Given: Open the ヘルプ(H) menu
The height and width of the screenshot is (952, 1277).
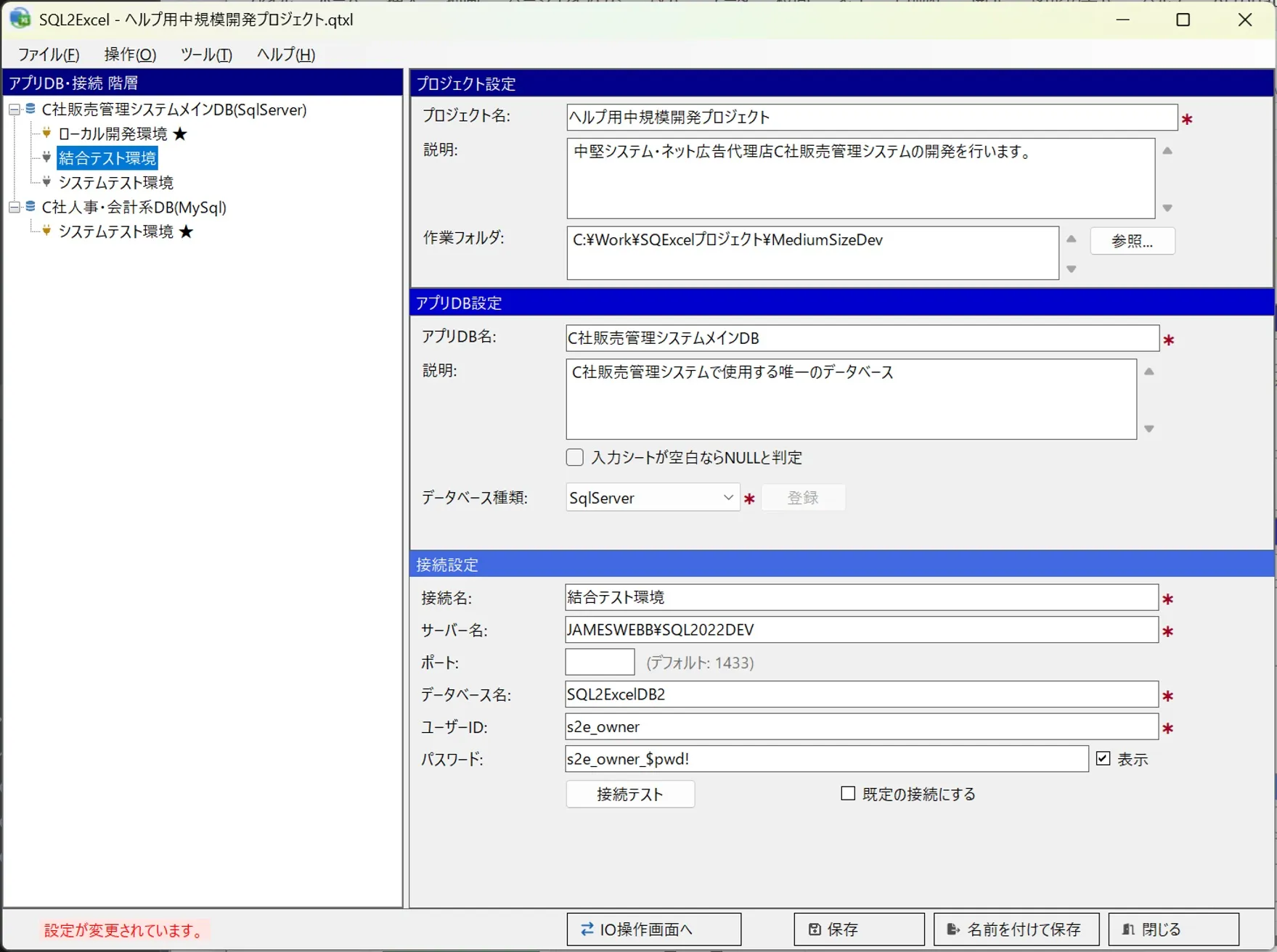Looking at the screenshot, I should [286, 54].
